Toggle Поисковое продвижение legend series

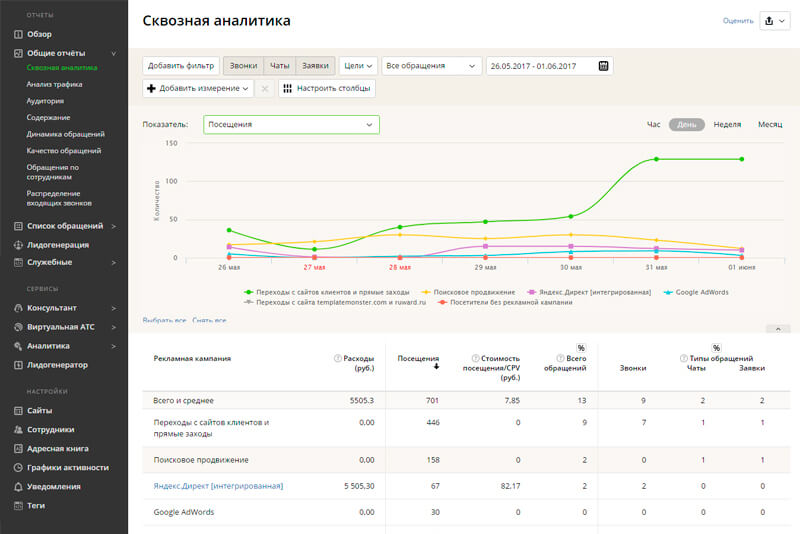[468, 292]
